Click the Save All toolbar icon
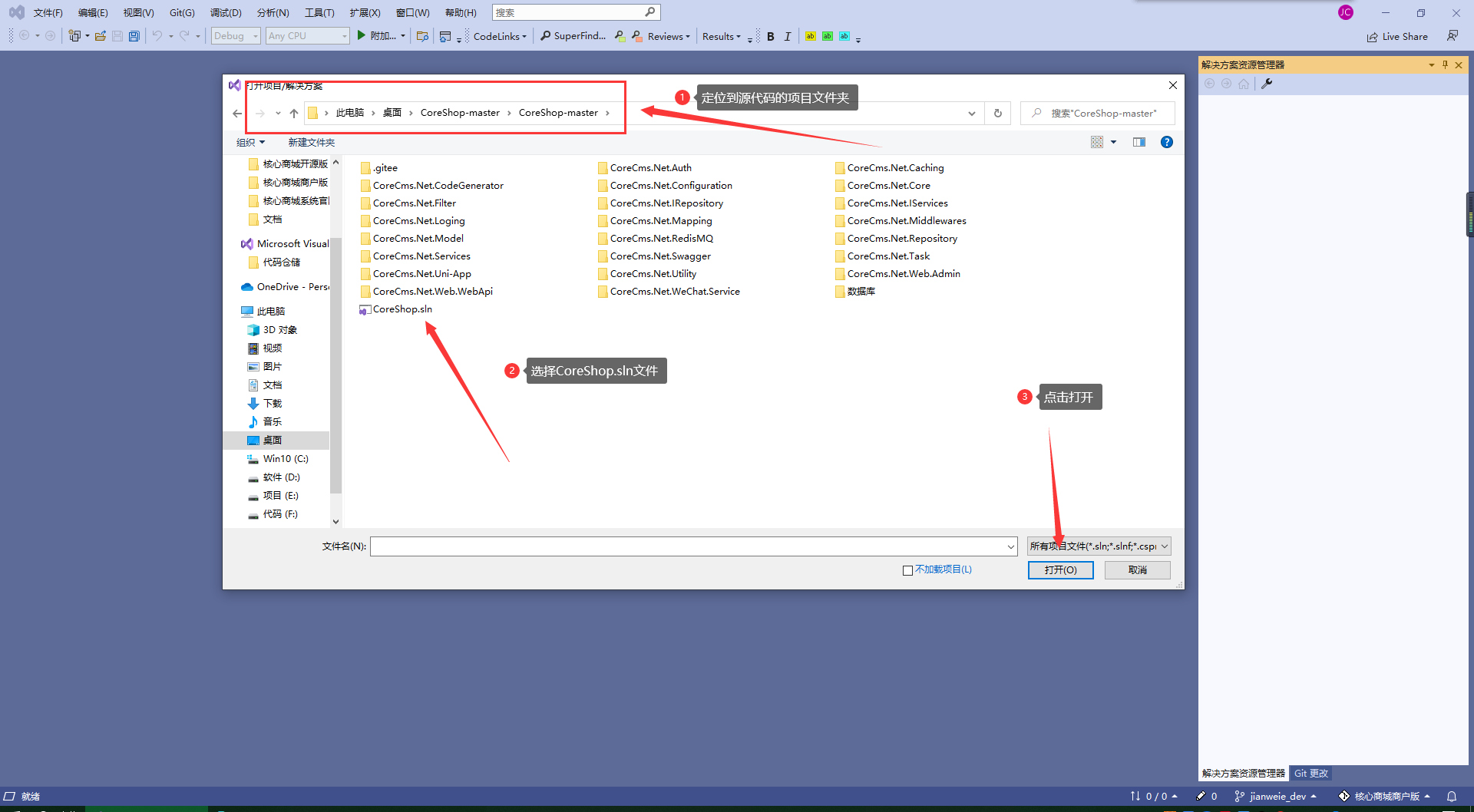The width and height of the screenshot is (1474, 812). 134,36
